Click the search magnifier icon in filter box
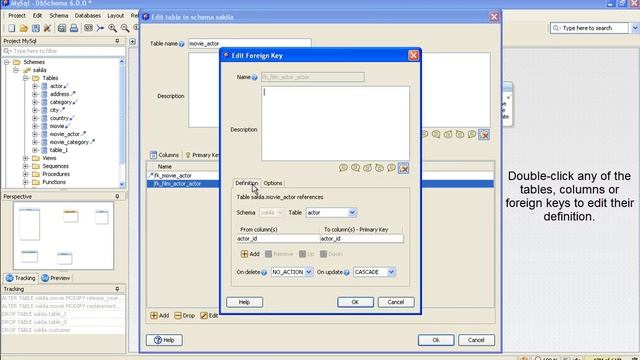640x360 pixels. 7,51
